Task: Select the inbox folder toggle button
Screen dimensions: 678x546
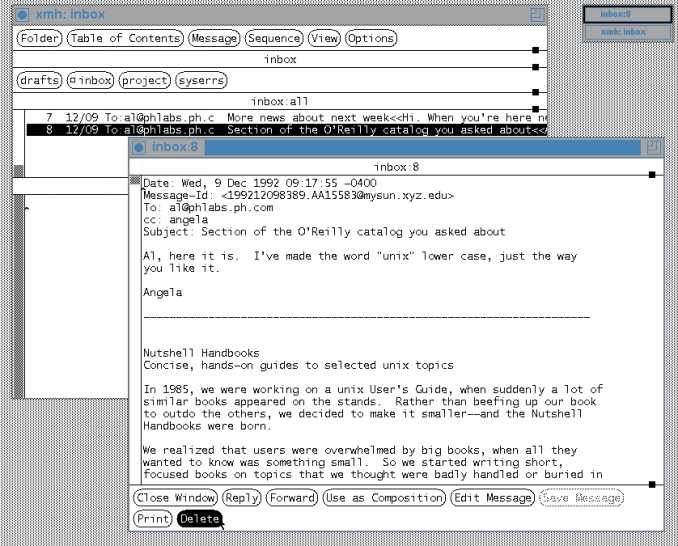Action: click(x=90, y=80)
